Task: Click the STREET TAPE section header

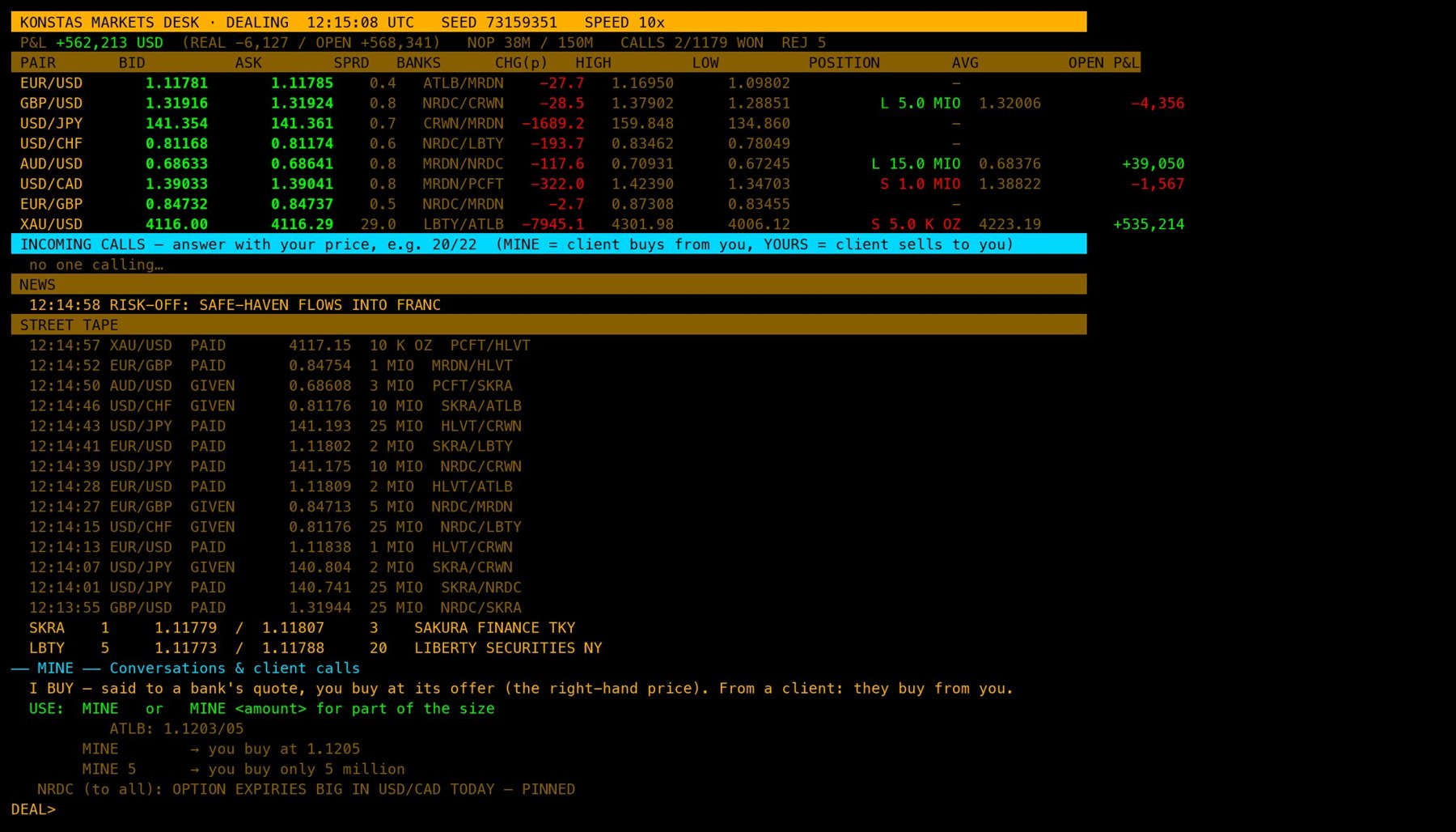Action: point(548,325)
